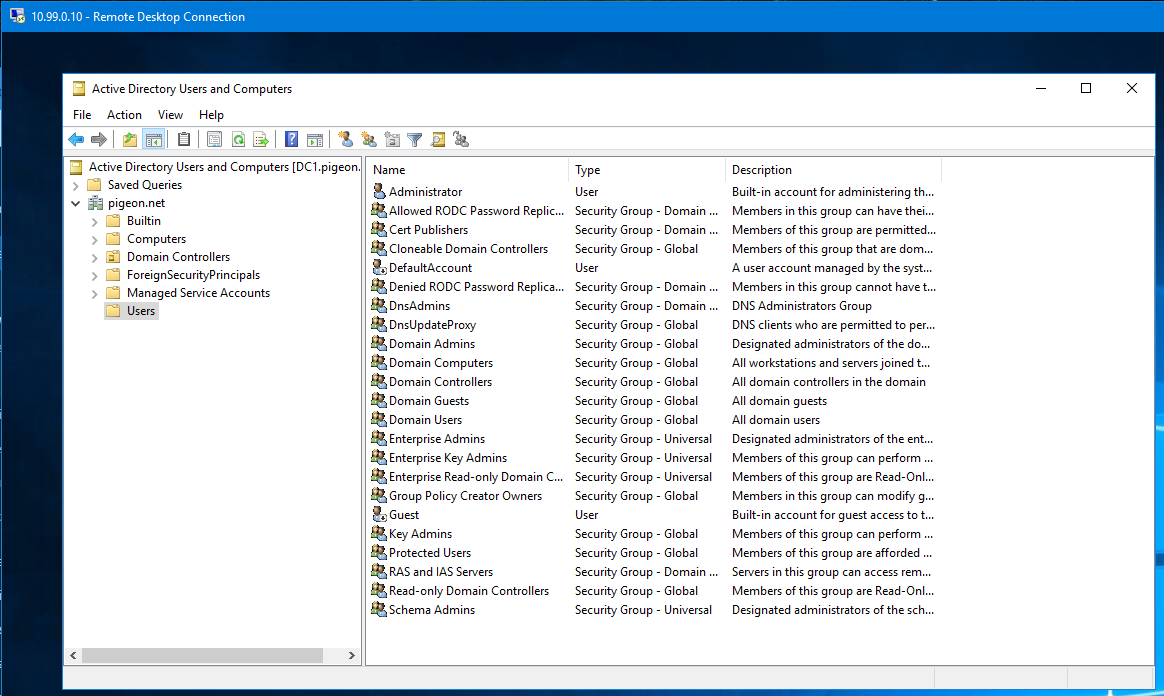Click the pigeon.net domain icon in tree
This screenshot has width=1164, height=696.
95,203
